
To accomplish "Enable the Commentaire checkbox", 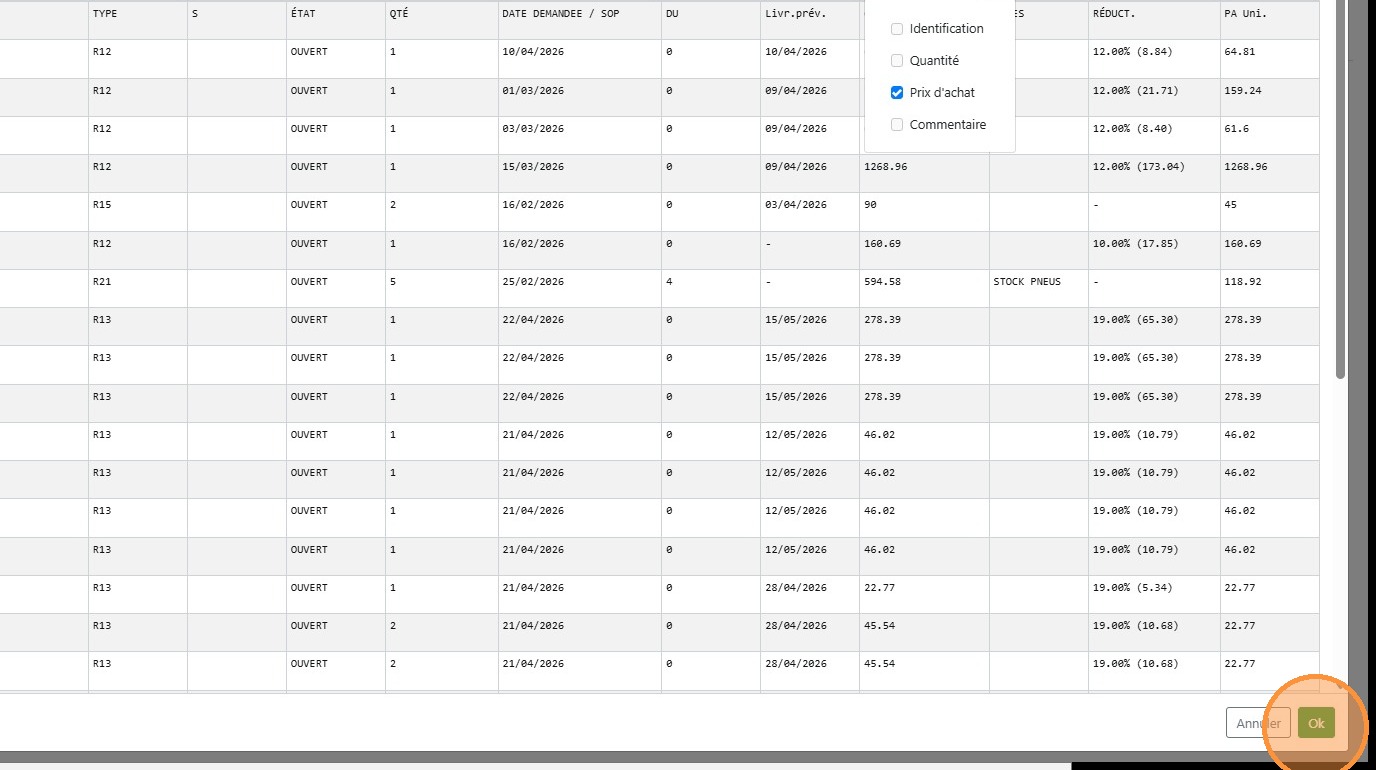I will pyautogui.click(x=897, y=125).
